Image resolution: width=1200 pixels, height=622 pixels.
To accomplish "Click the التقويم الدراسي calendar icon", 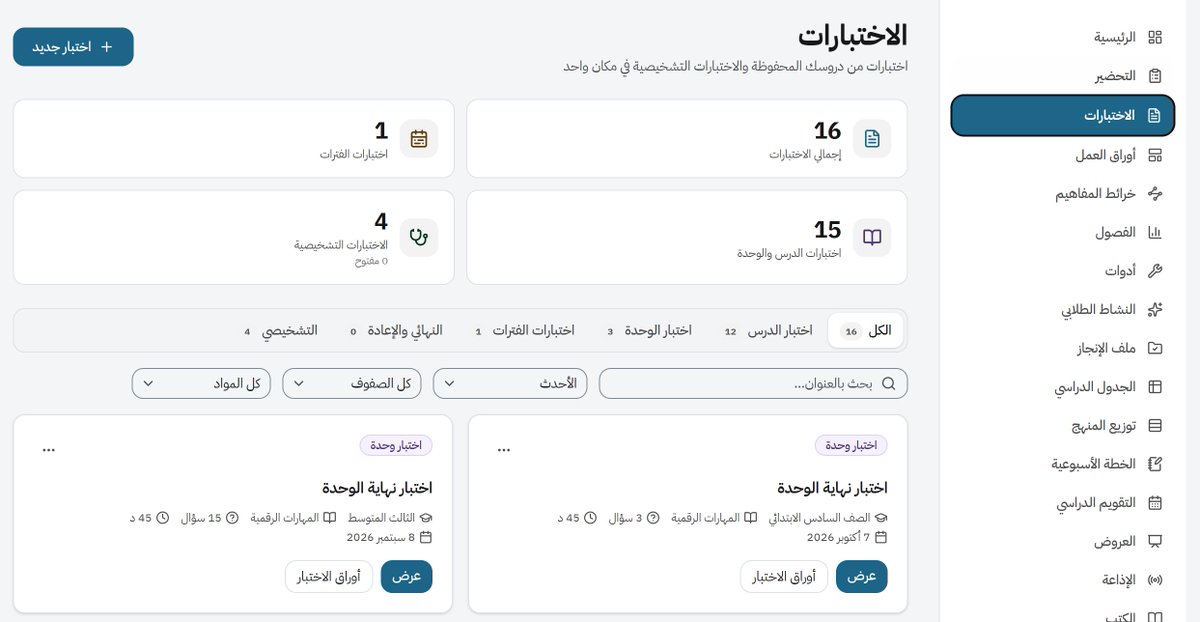I will coord(1155,503).
